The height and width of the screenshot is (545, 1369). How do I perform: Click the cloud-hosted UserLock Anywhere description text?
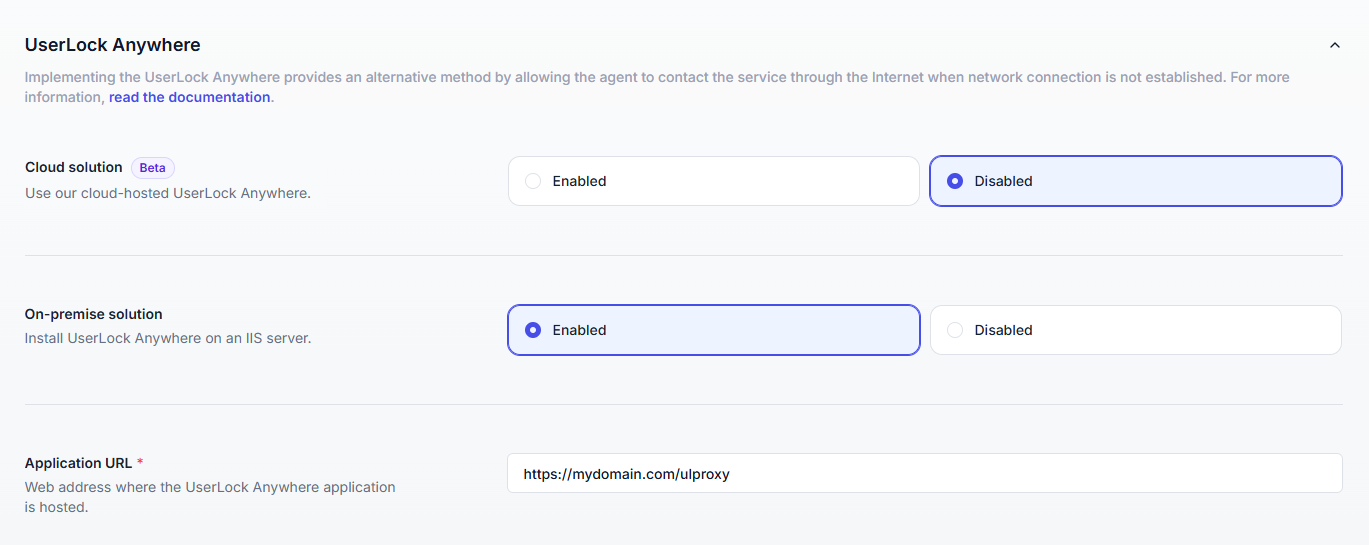coord(167,192)
